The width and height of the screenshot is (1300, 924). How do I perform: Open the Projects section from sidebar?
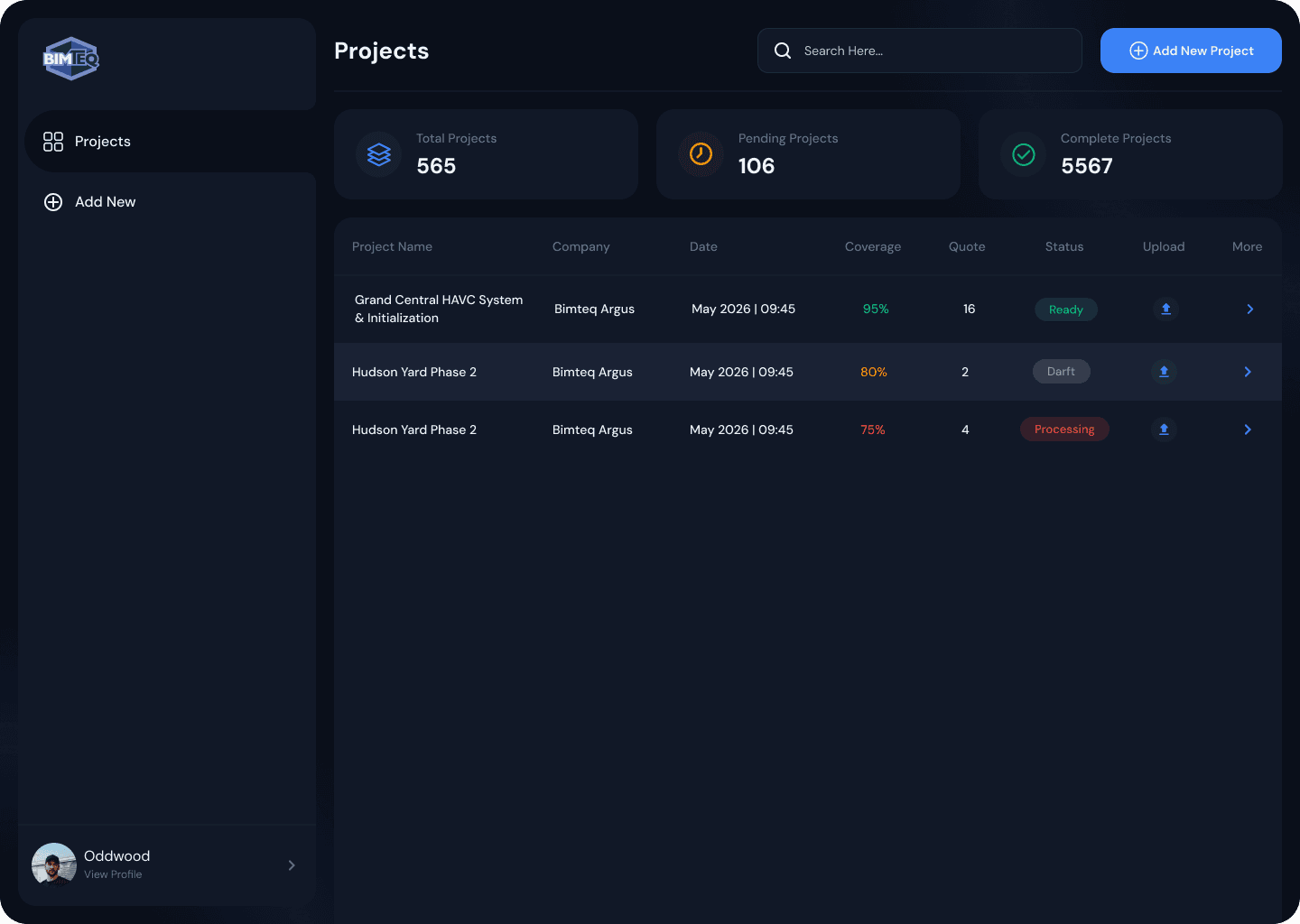point(102,141)
